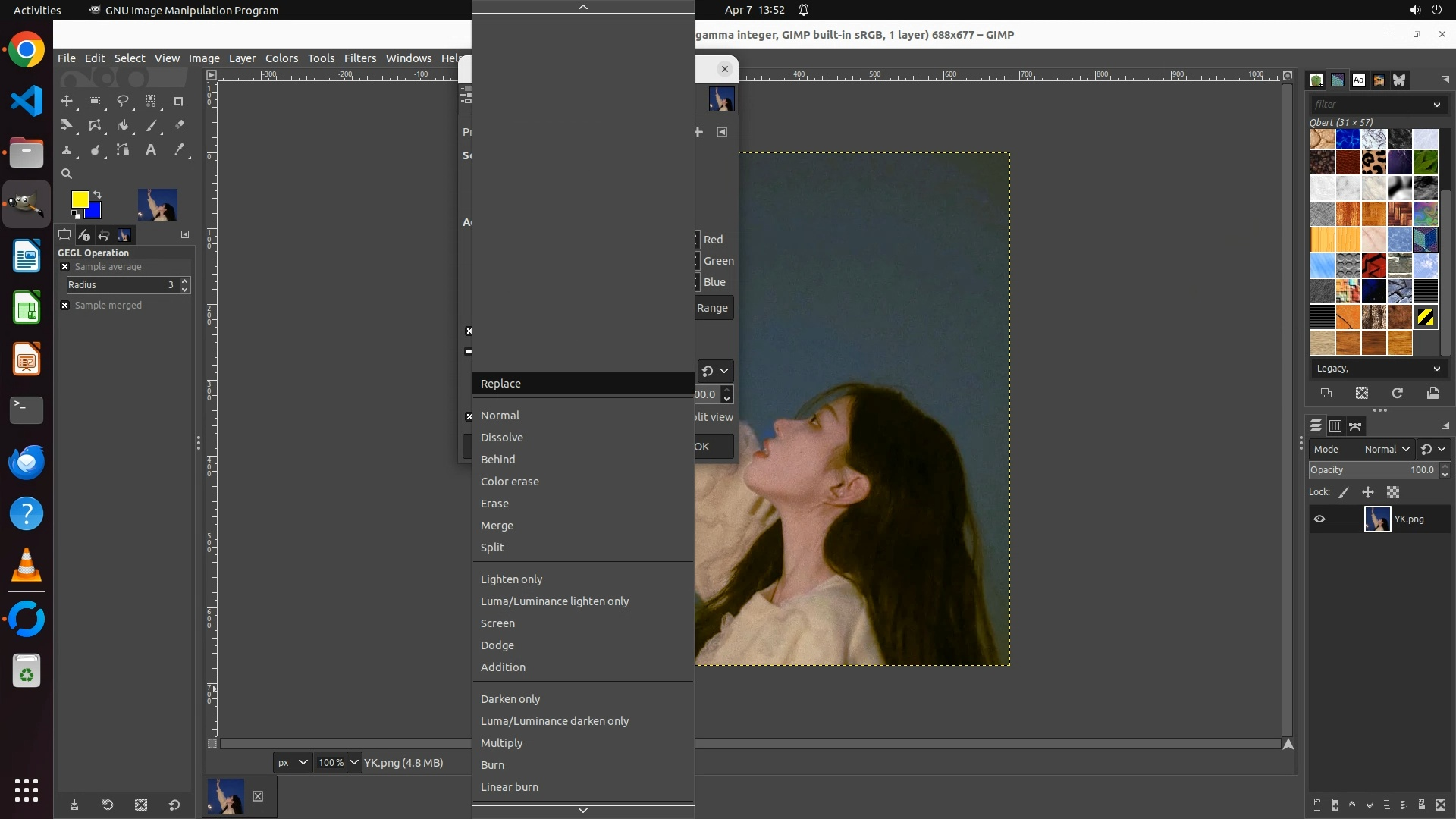Hide the YK.png layer with eye icon
Screen dimensions: 1456x819
(x=1319, y=519)
